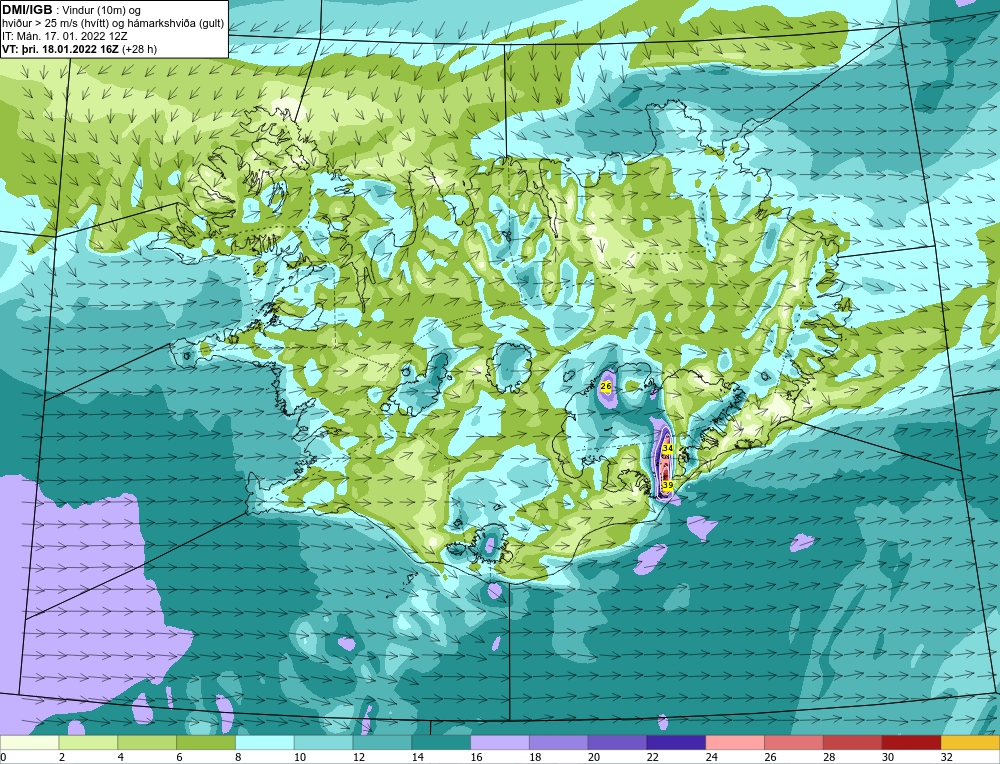The image size is (1000, 764).
Task: Pick the light purple 18–20 m/s swatch
Action: pyautogui.click(x=559, y=742)
